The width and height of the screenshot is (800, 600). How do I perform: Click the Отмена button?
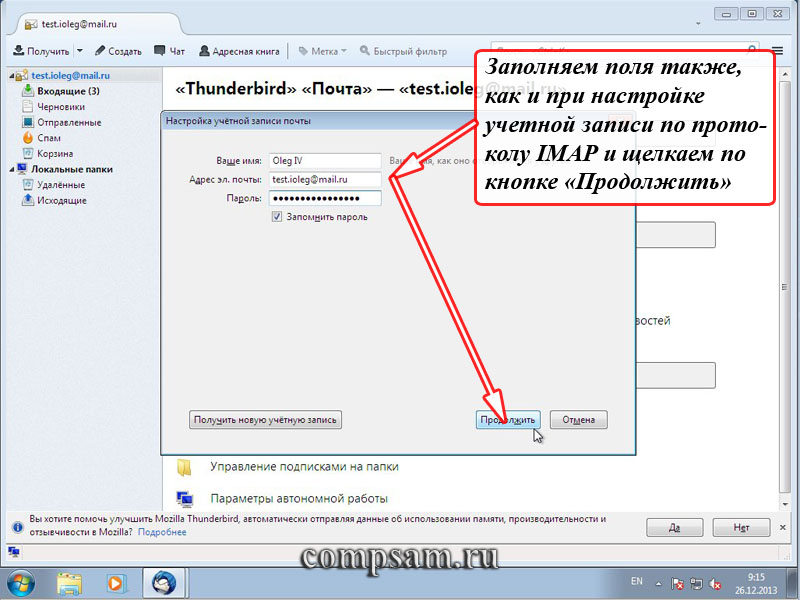(x=579, y=420)
